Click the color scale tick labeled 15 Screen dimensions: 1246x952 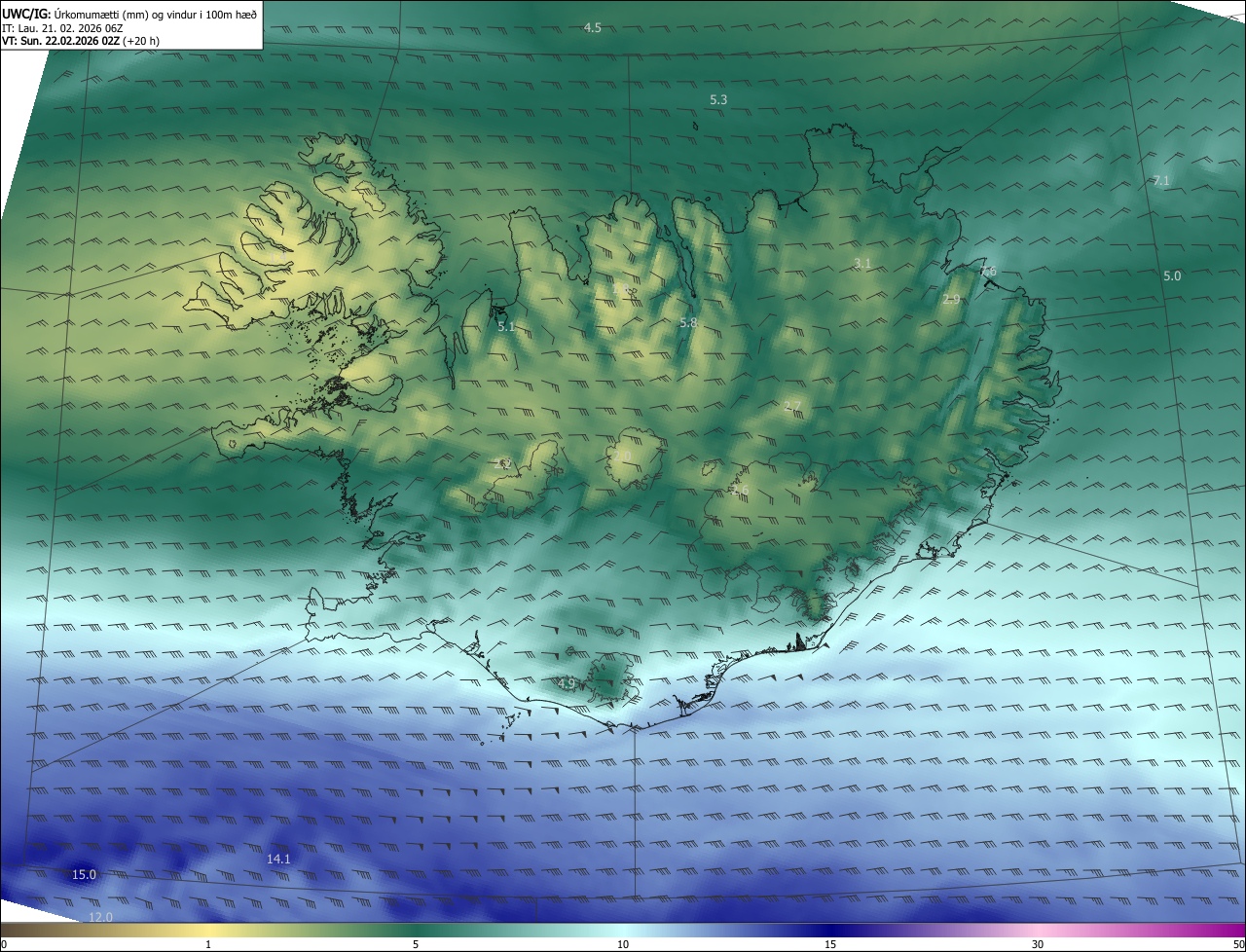pyautogui.click(x=830, y=944)
